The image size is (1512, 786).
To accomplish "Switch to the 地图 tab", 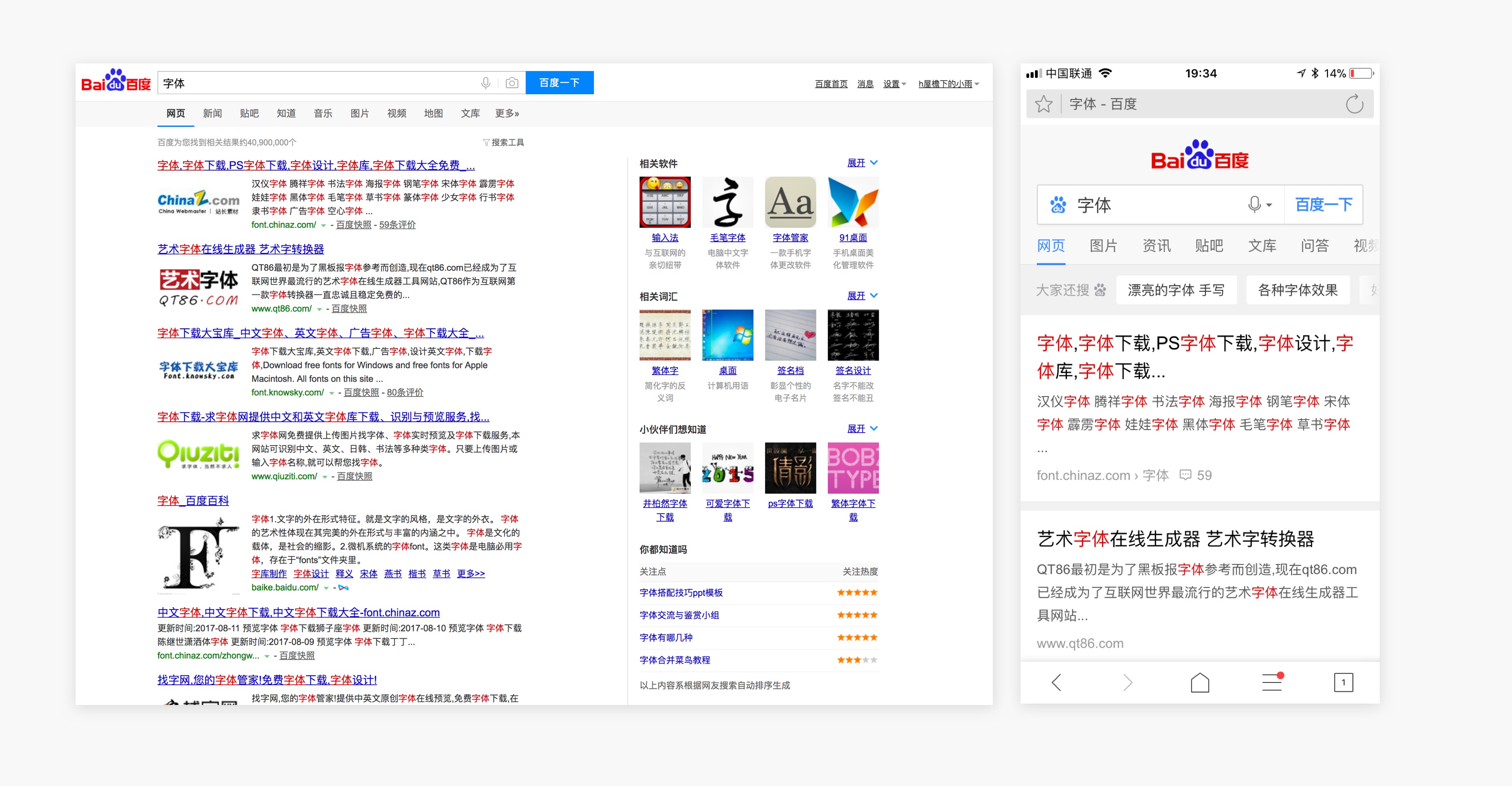I will click(433, 113).
